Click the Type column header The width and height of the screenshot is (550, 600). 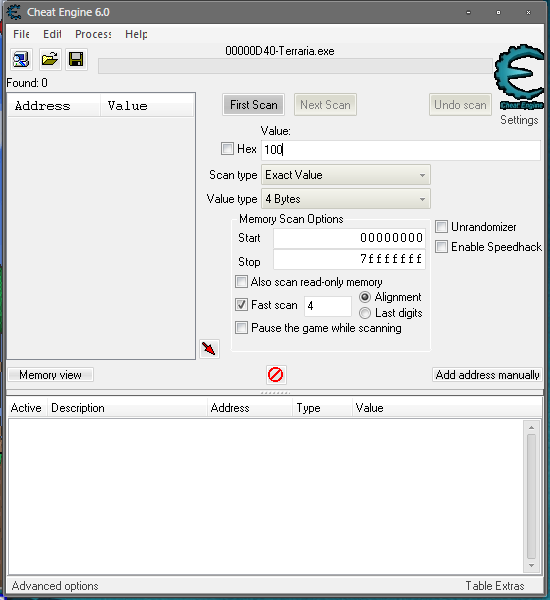(323, 408)
